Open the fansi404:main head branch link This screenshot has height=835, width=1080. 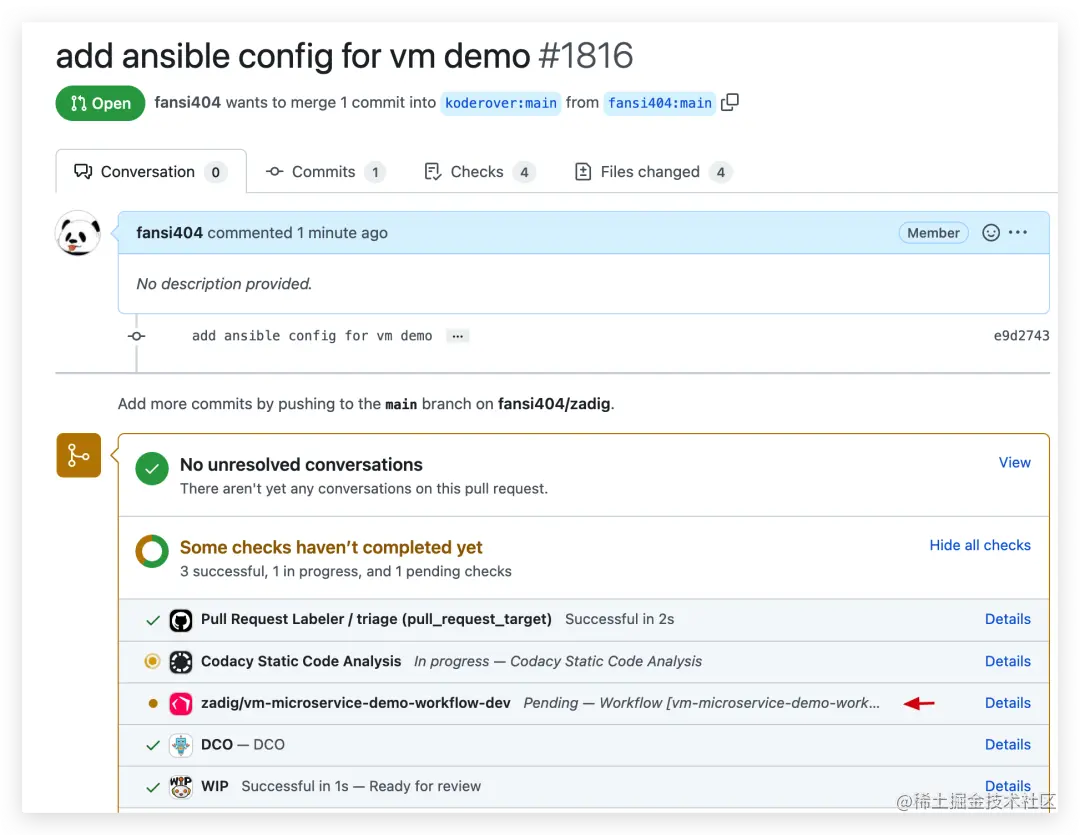tap(660, 103)
